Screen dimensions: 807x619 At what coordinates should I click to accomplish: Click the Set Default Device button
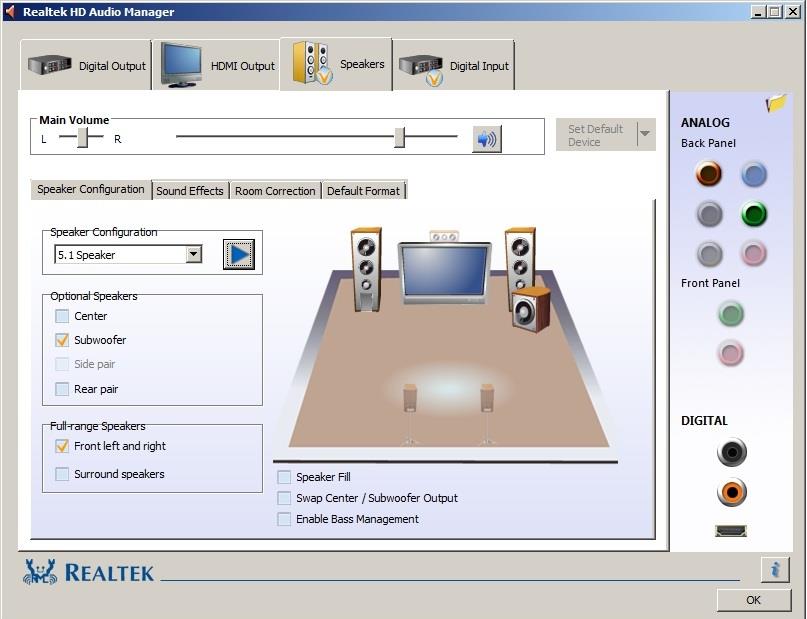click(x=596, y=135)
